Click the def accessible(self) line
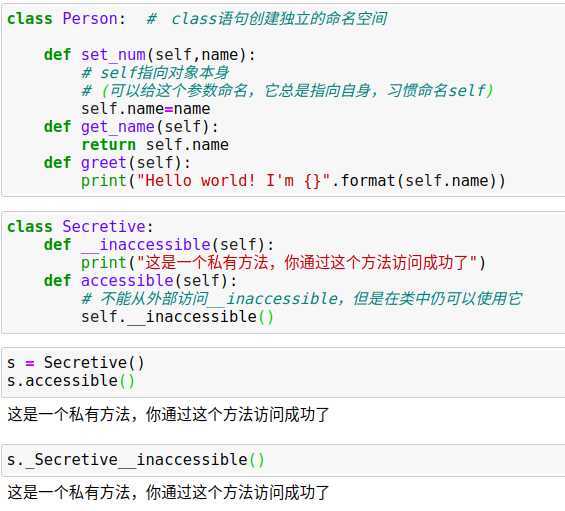This screenshot has width=565, height=511. click(141, 281)
